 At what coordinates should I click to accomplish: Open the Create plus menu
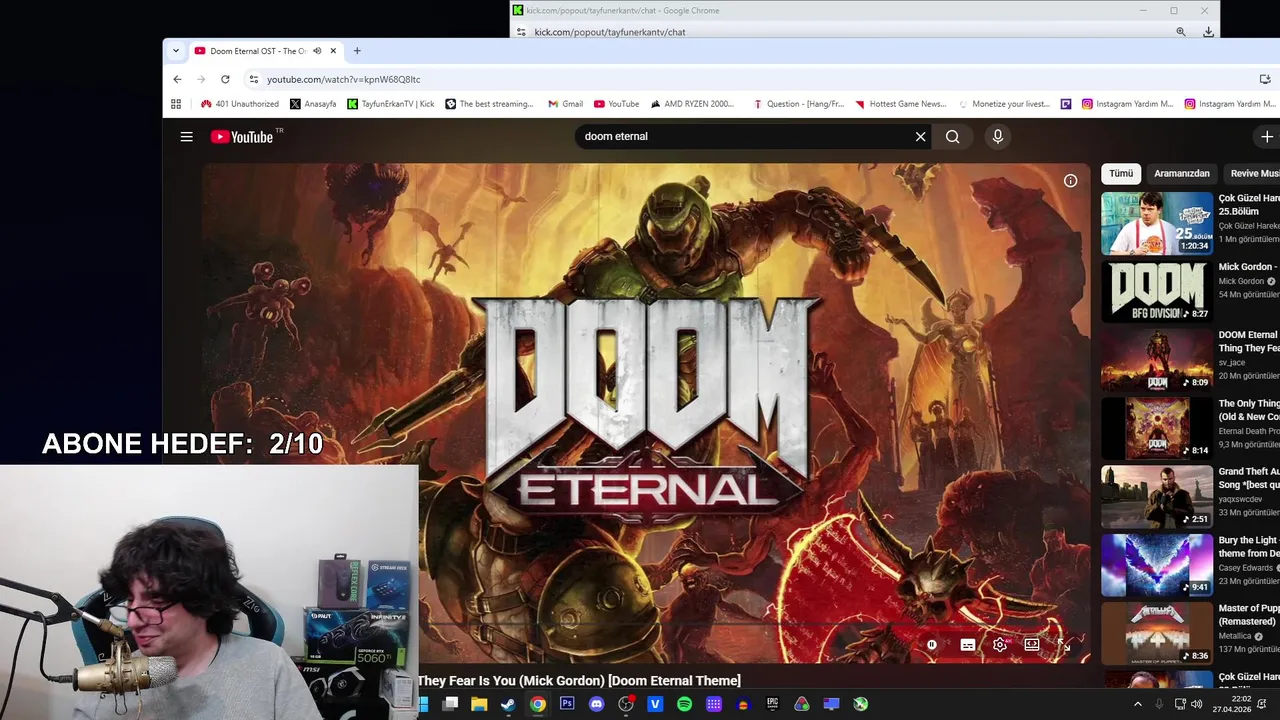pos(1267,137)
